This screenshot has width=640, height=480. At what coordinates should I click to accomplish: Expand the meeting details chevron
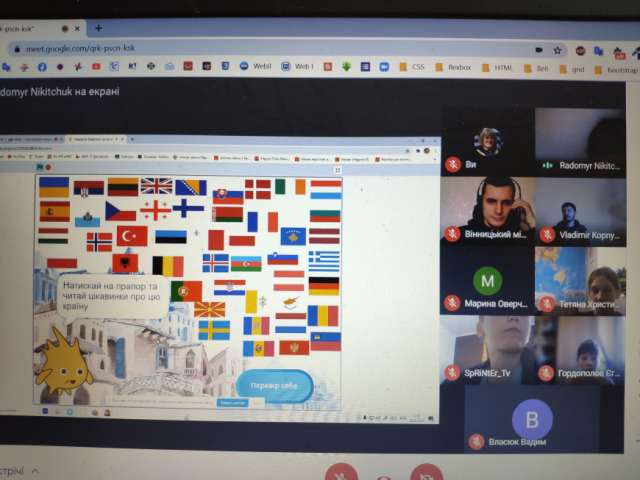point(36,469)
